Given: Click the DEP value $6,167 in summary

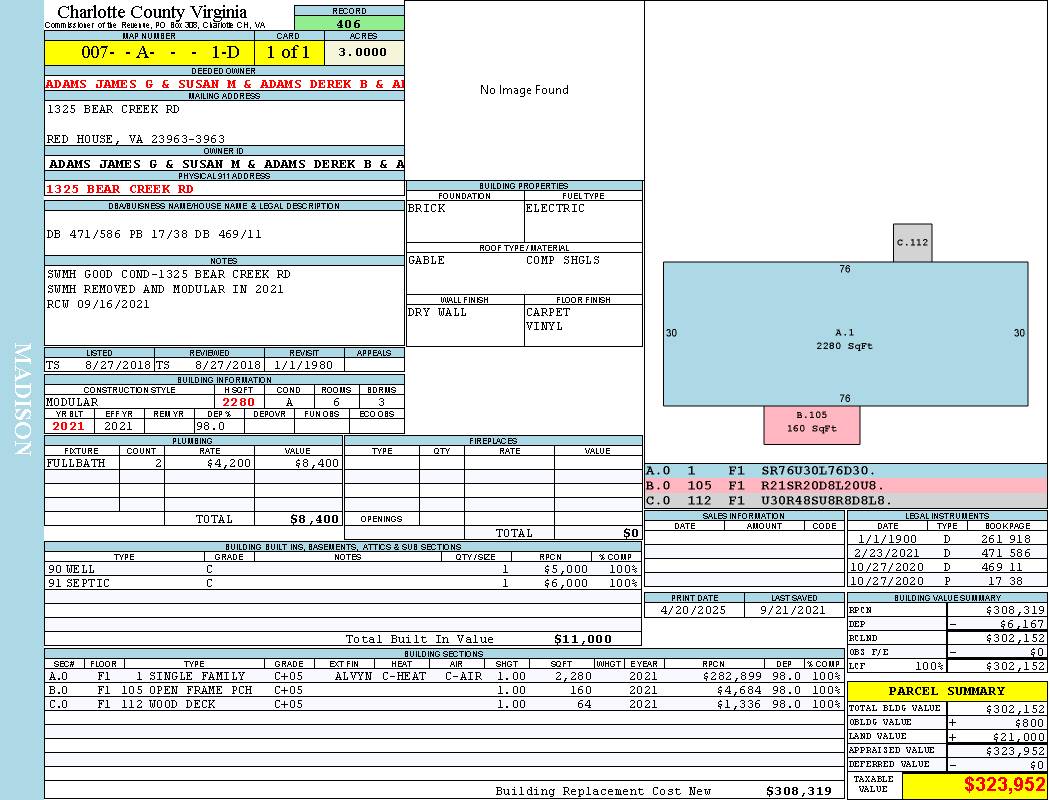Looking at the screenshot, I should click(1022, 624).
